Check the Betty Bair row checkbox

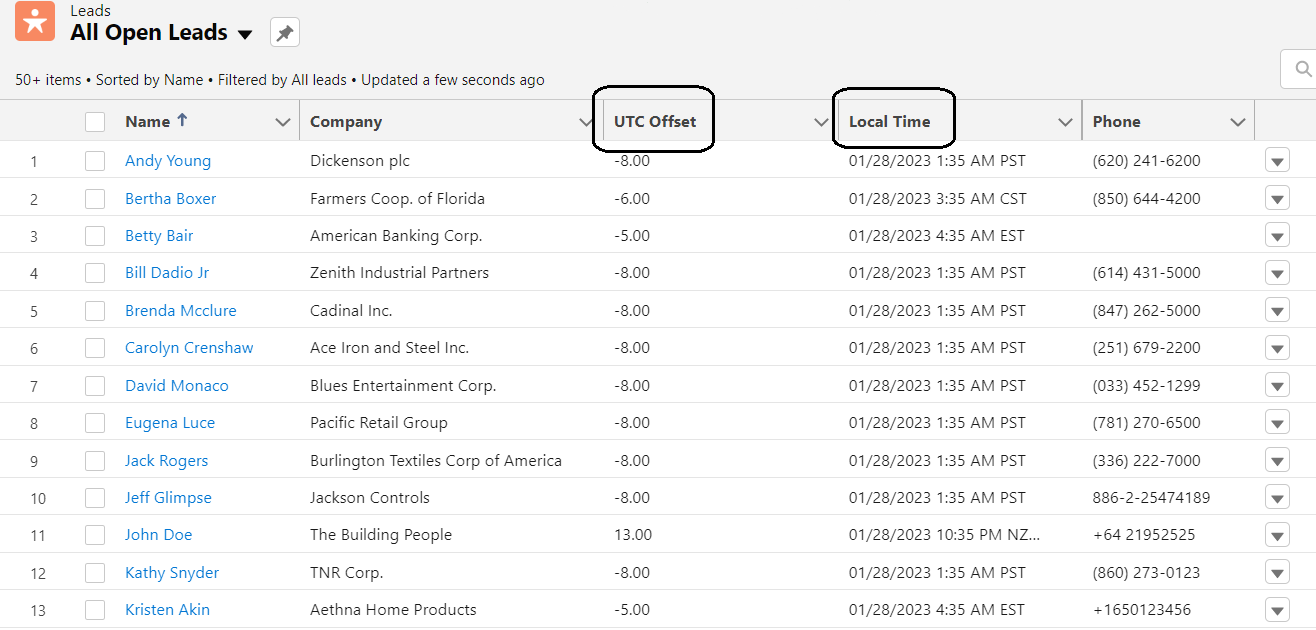click(95, 235)
